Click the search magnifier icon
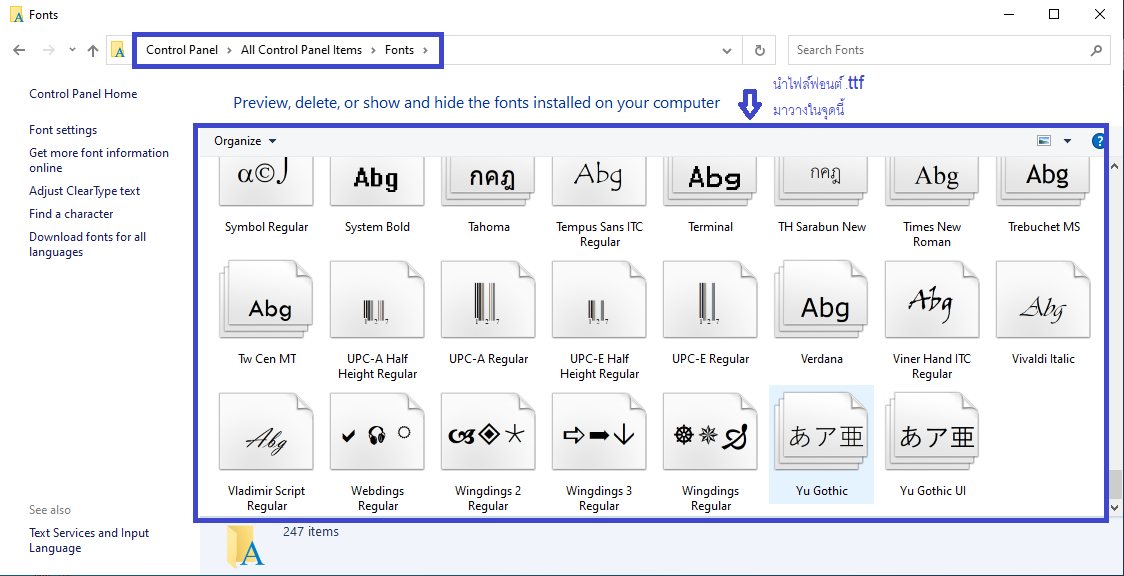The height and width of the screenshot is (576, 1124). tap(1096, 50)
